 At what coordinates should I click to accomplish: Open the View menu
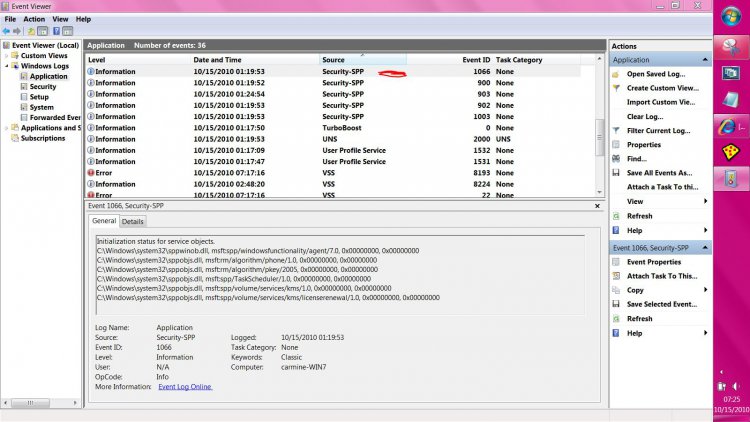tap(60, 19)
